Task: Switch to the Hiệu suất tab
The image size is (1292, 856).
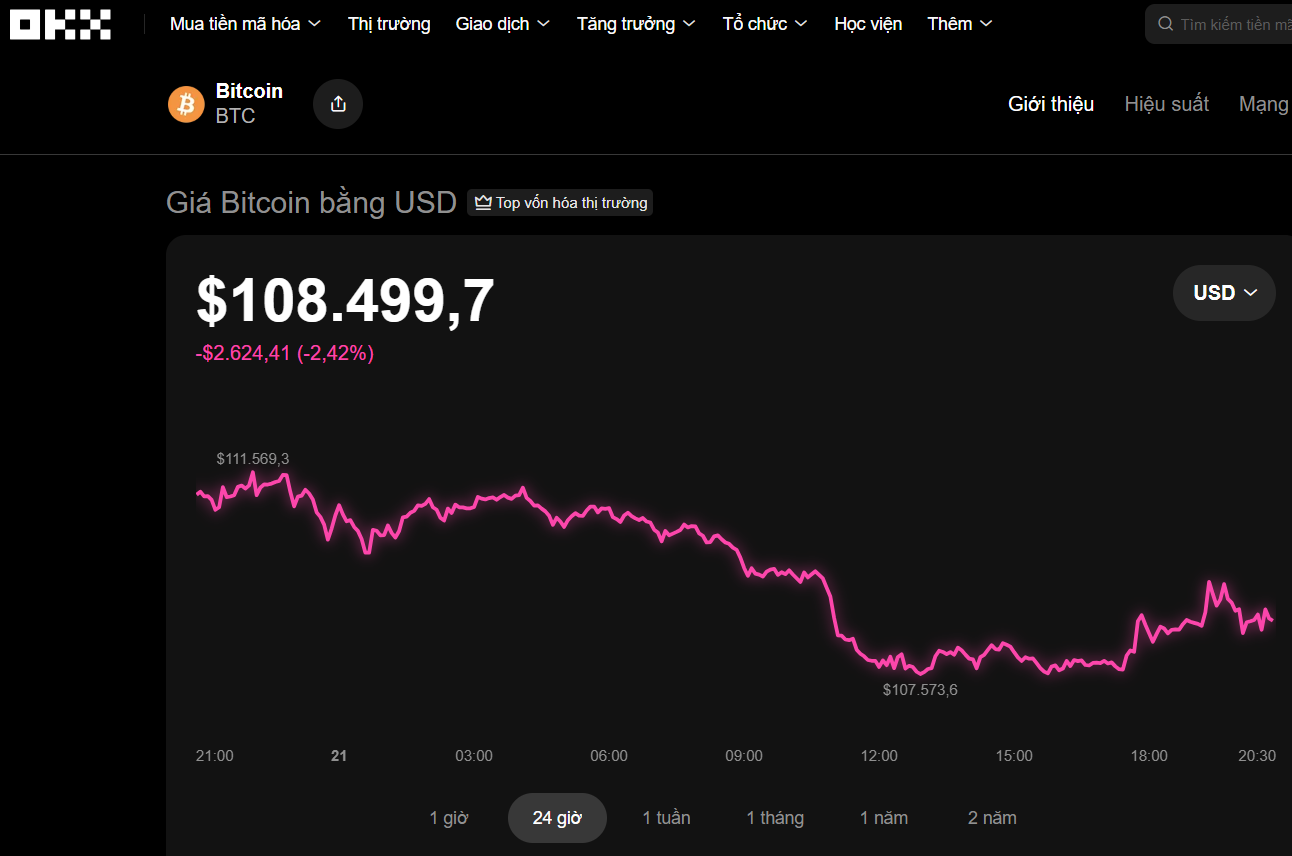Action: click(1166, 104)
